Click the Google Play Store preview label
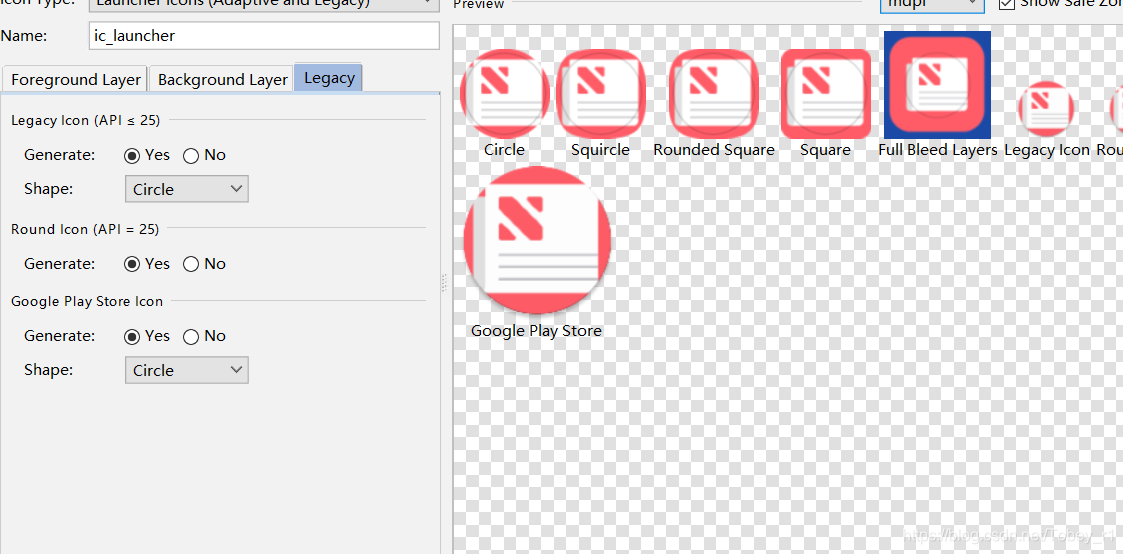 point(536,331)
